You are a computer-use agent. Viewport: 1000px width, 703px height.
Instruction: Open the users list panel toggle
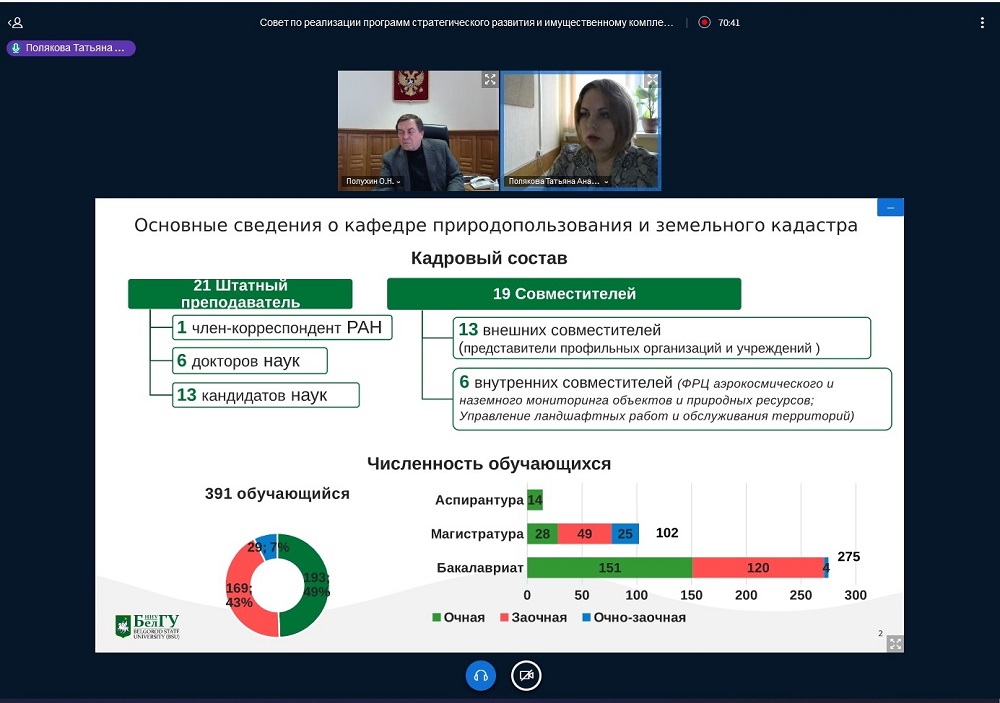click(15, 22)
